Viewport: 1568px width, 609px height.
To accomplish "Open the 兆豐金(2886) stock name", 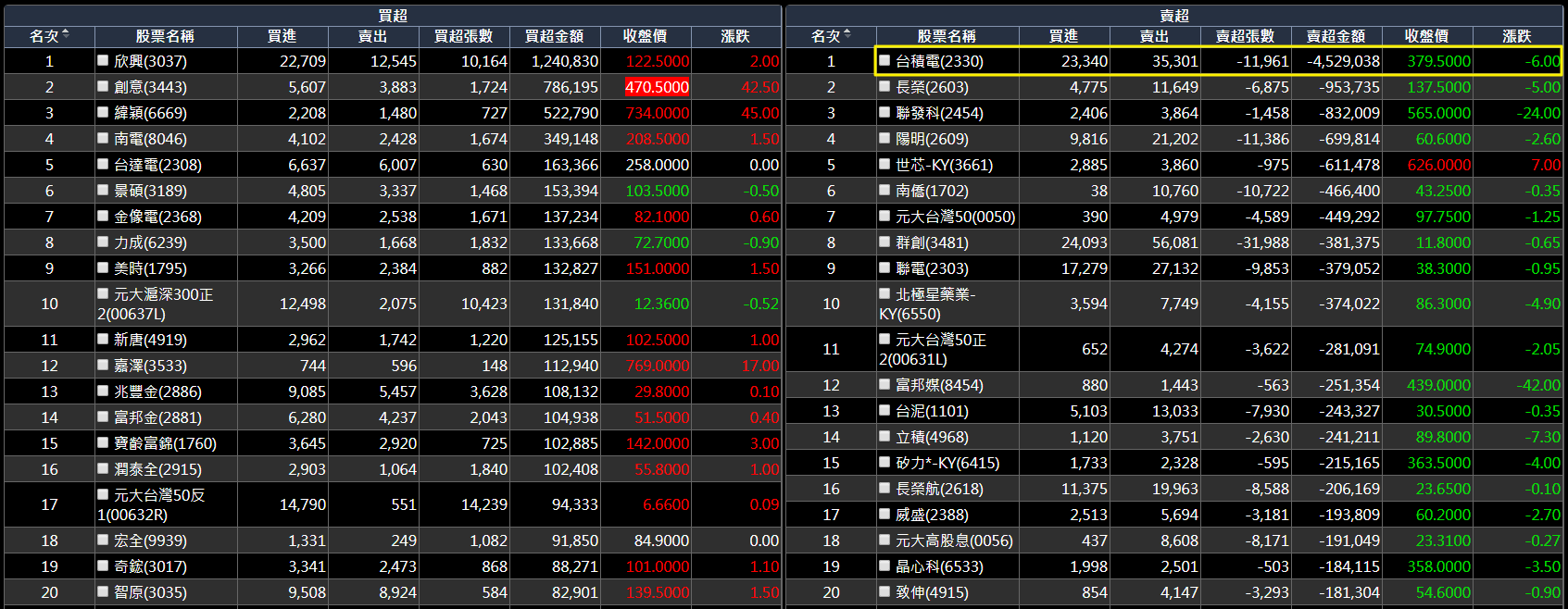I will [157, 391].
